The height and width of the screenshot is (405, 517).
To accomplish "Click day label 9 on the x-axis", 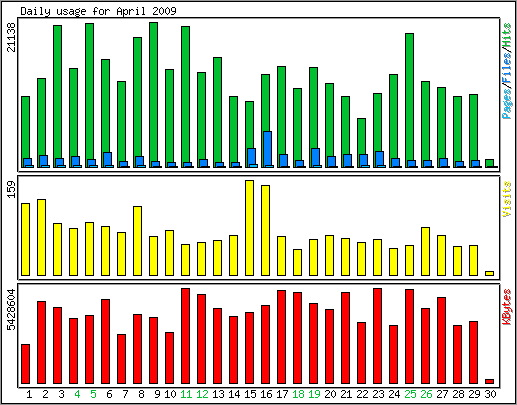I will click(157, 394).
